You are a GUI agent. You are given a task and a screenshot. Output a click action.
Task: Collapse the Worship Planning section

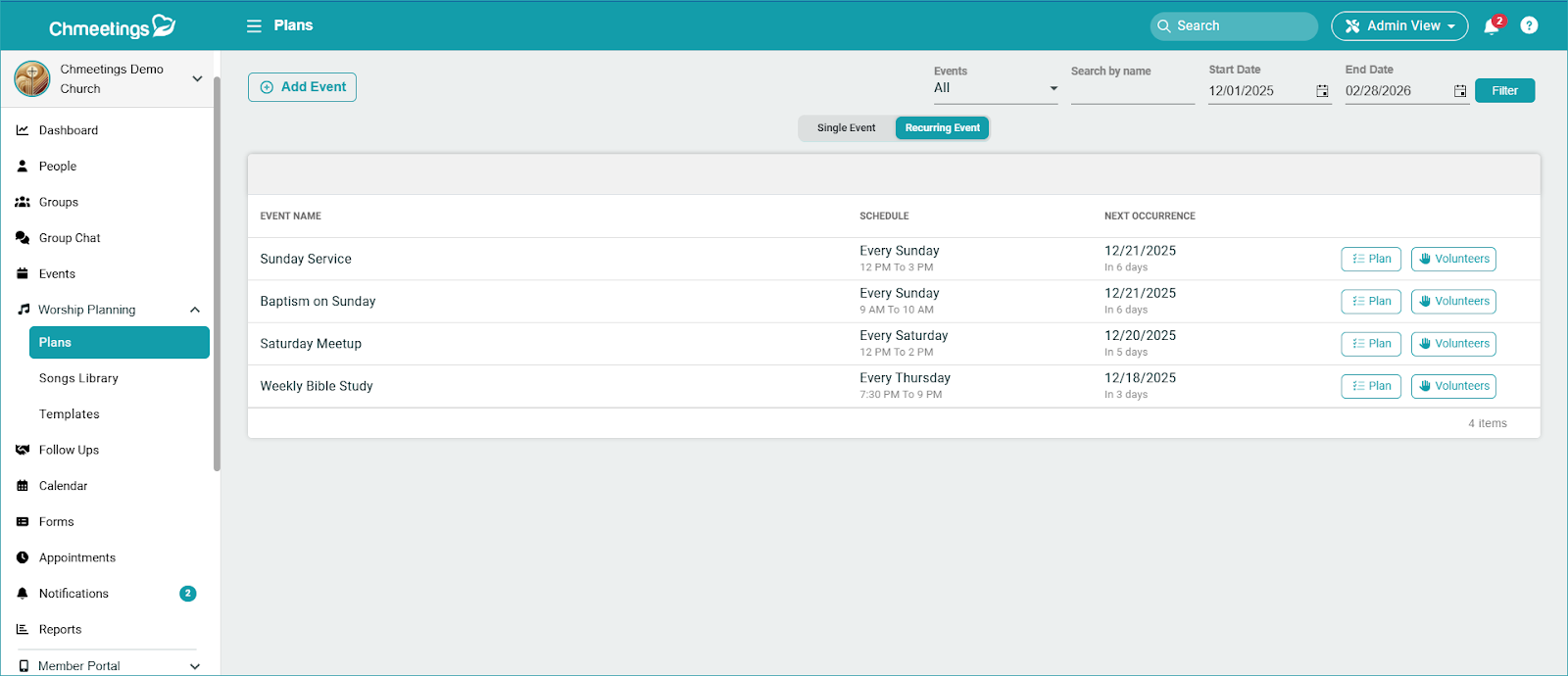point(195,310)
